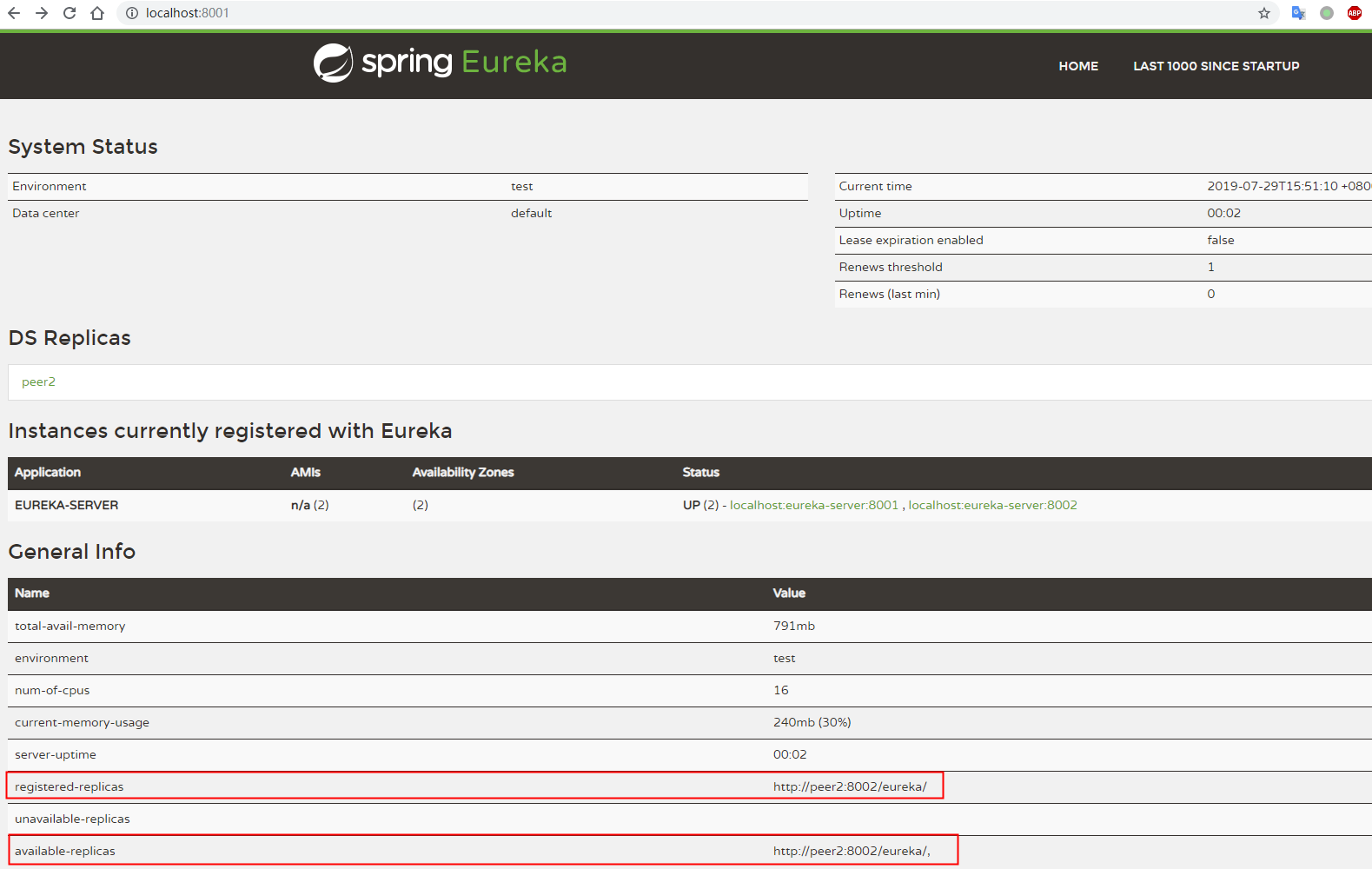
Task: Select the total-avail-memory row name
Action: [x=70, y=626]
